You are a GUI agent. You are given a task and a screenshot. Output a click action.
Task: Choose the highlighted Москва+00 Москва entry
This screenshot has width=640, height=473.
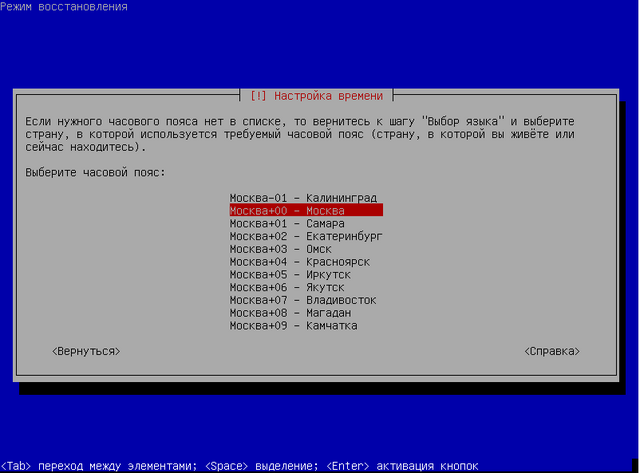coord(305,211)
